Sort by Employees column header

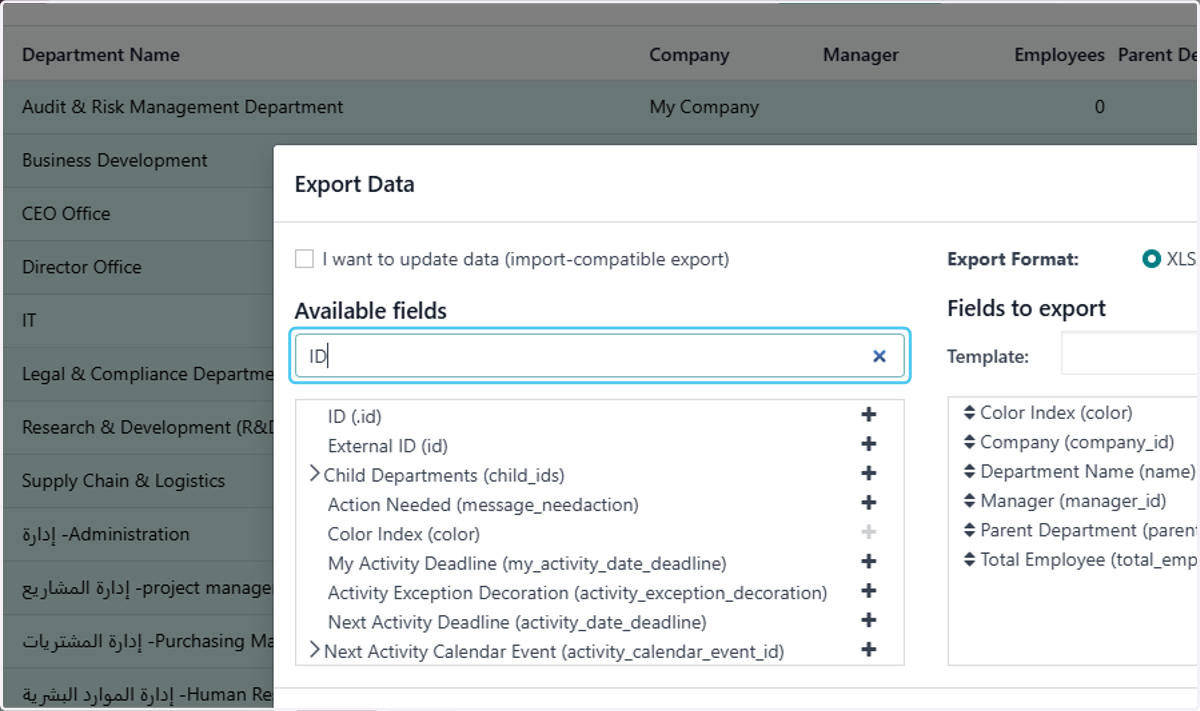[1059, 55]
